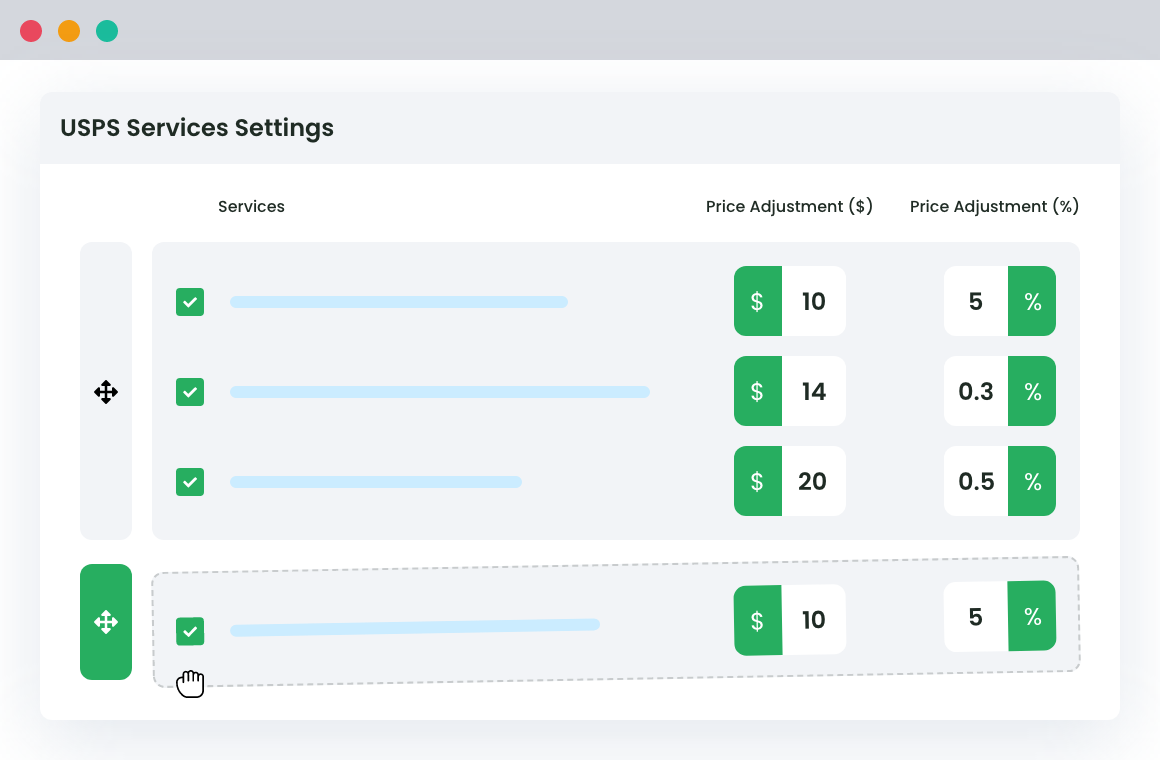Click the "Price Adjustment ($)" column header
This screenshot has width=1160, height=760.
[789, 206]
